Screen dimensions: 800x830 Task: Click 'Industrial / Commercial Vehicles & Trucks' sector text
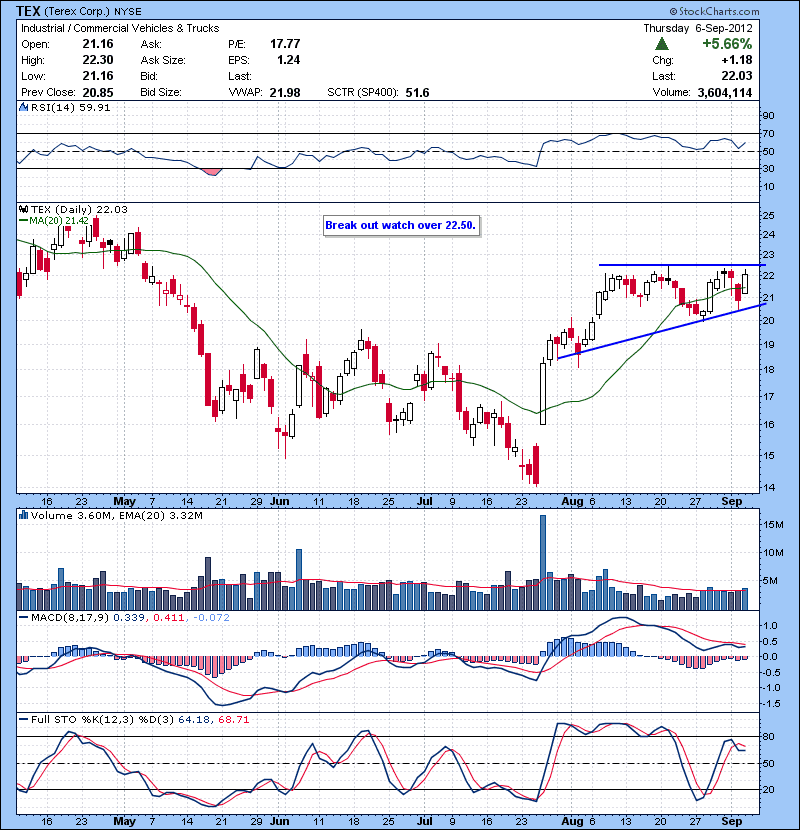pyautogui.click(x=120, y=29)
